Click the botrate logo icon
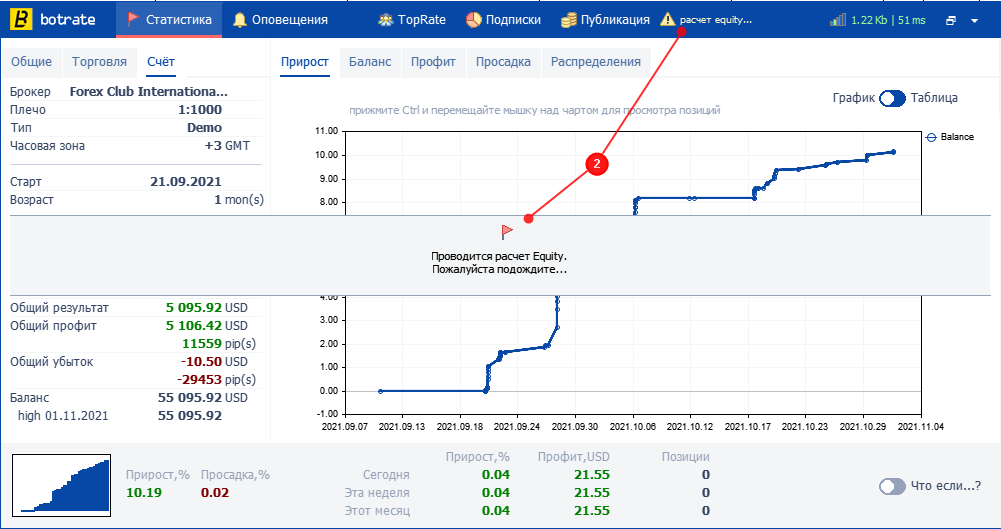Viewport: 1001px width, 529px height. click(24, 20)
